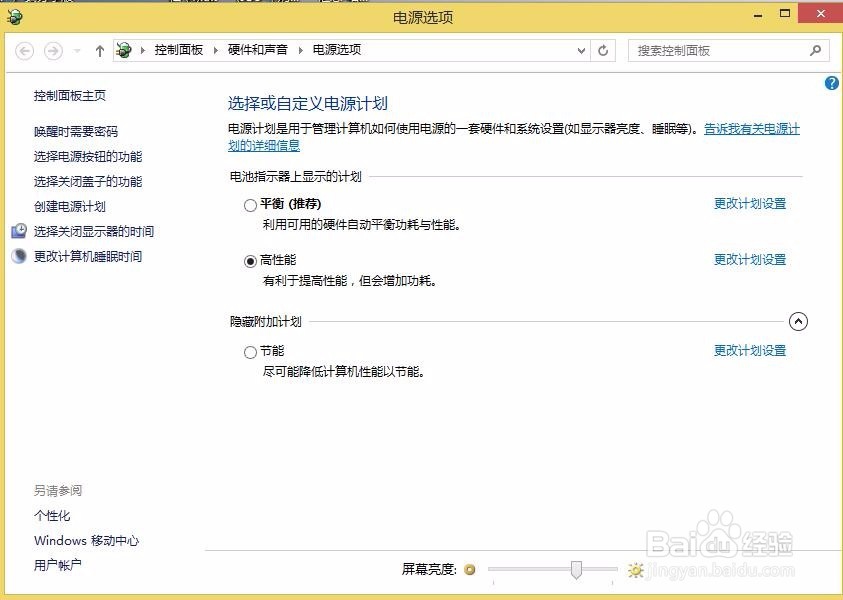Expand arrow after 硬件和声音 breadcrumb
This screenshot has width=843, height=600.
tap(301, 51)
